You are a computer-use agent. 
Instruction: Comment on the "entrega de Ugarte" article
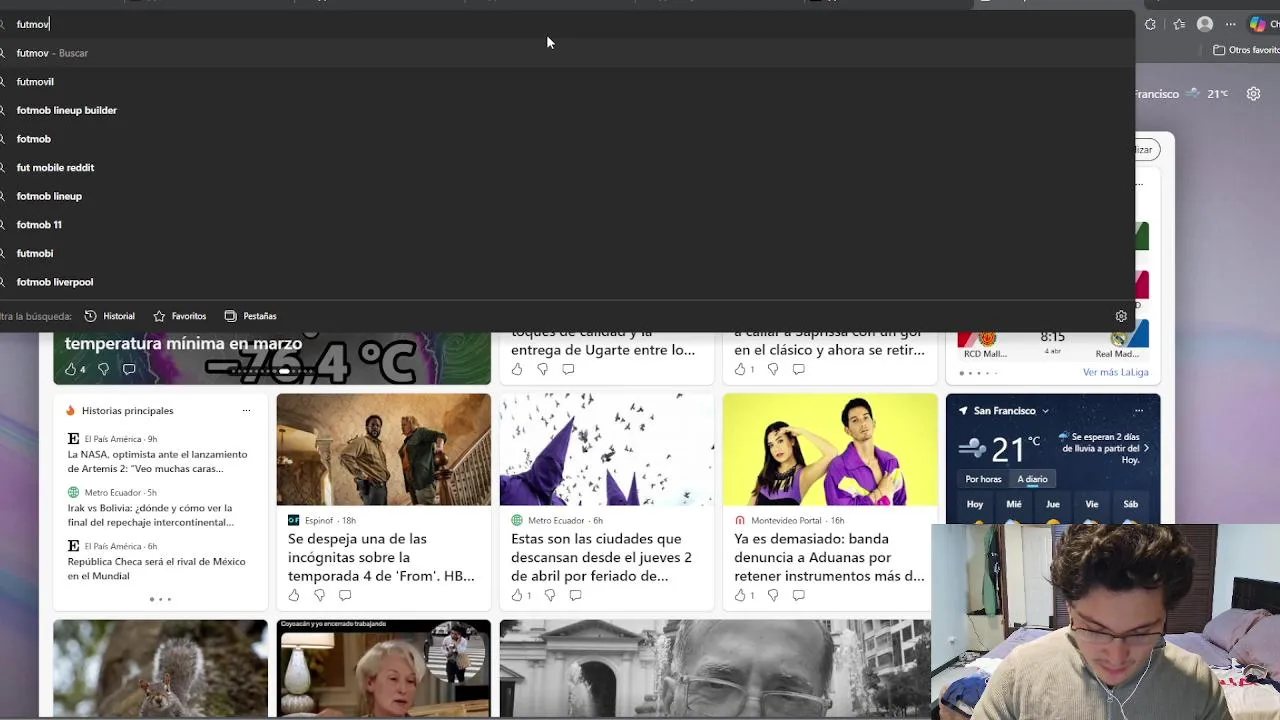click(x=568, y=369)
